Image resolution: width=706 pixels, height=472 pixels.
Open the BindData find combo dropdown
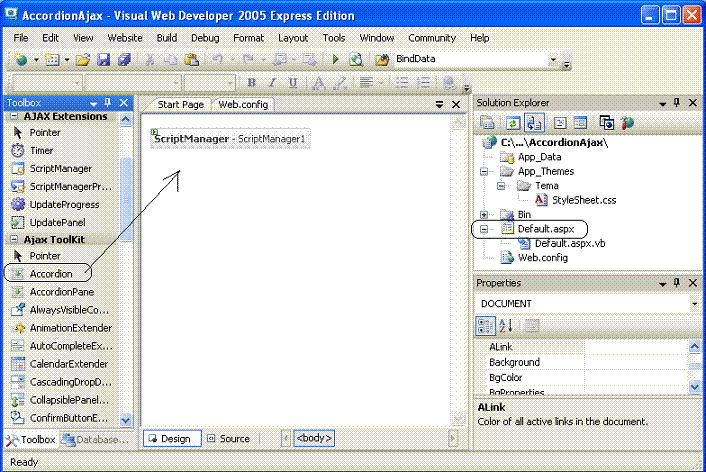[553, 59]
